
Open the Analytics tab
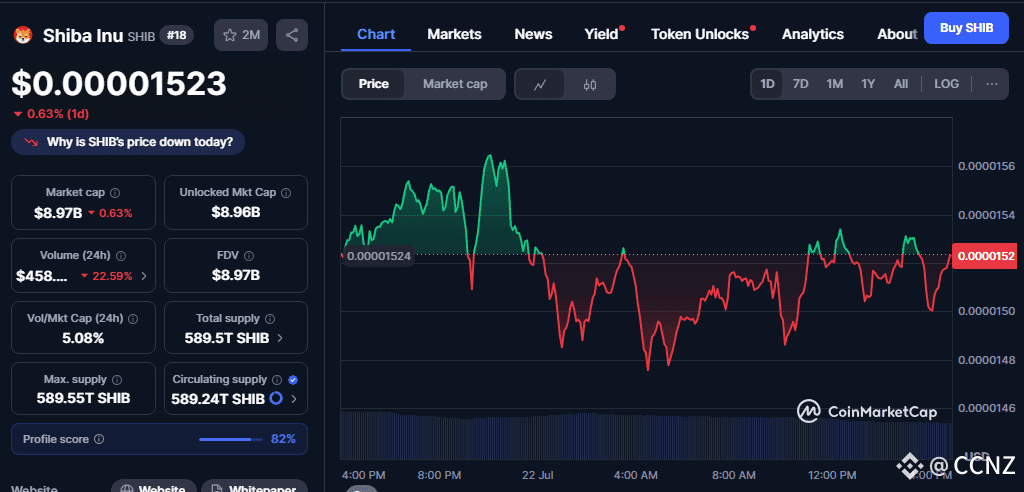pyautogui.click(x=812, y=34)
